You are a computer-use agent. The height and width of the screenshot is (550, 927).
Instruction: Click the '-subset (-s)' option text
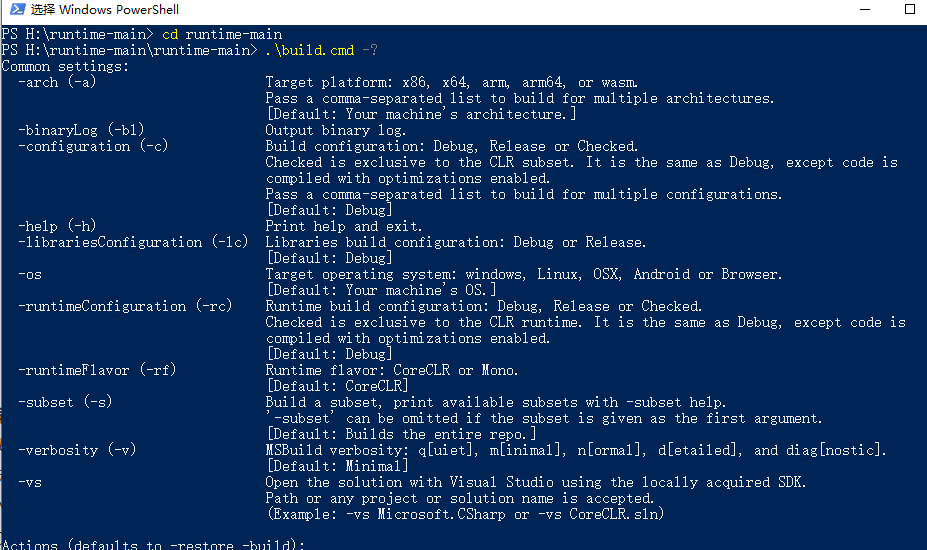point(65,402)
